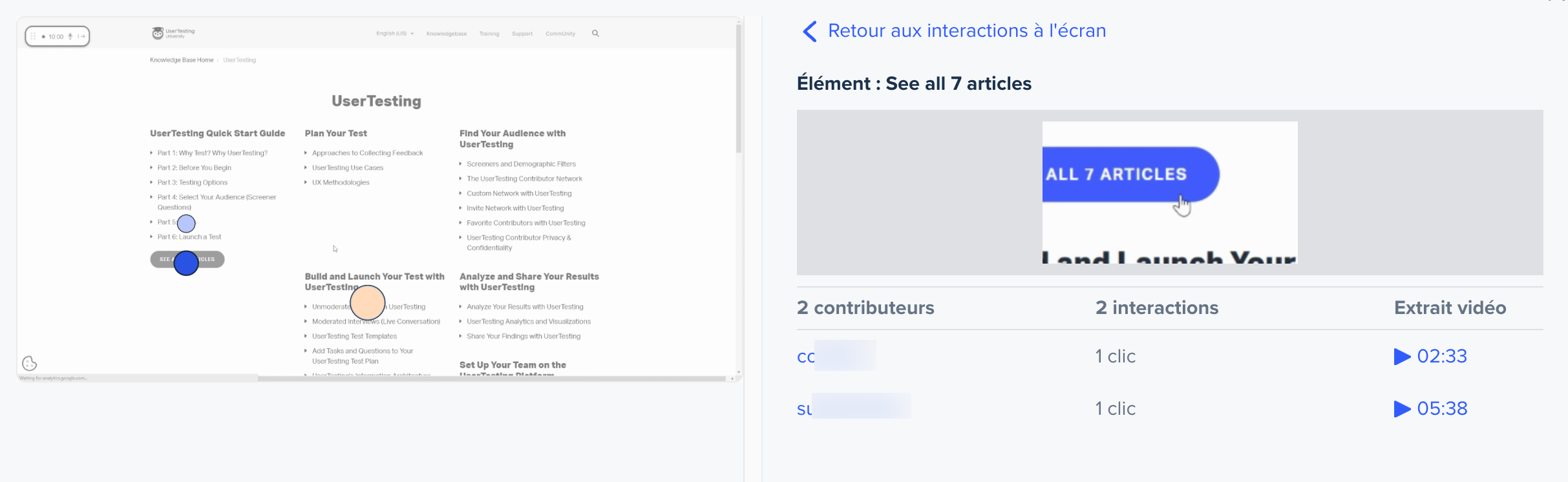
Task: Open 'Part 1: Why Test? Why UserTesting?'
Action: click(213, 153)
